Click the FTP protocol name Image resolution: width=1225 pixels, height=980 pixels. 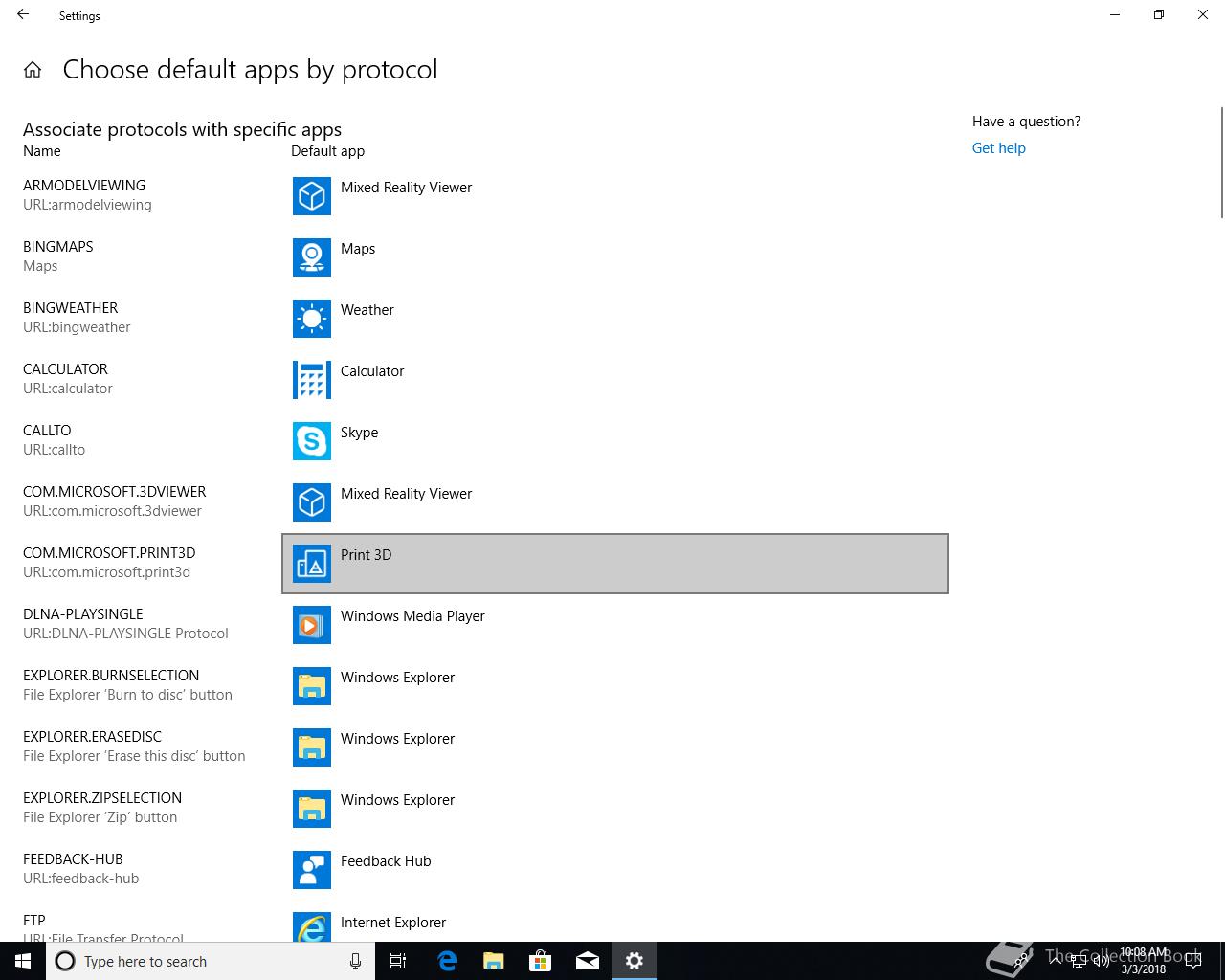34,921
